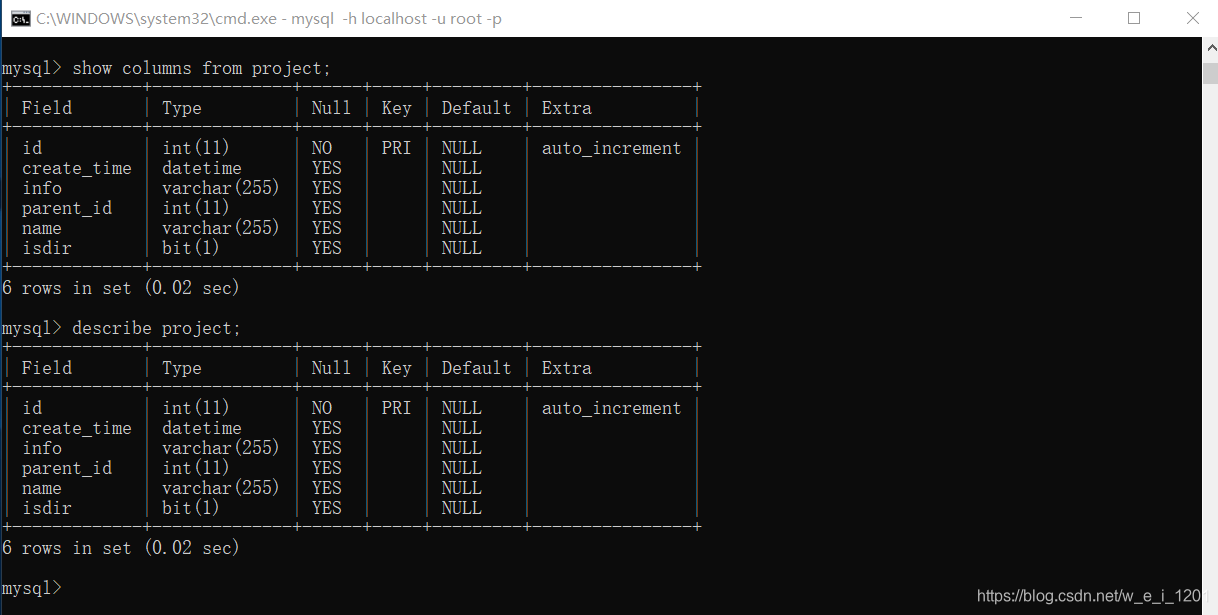Viewport: 1218px width, 615px height.
Task: Select 'Key' header in show columns output
Action: point(396,108)
